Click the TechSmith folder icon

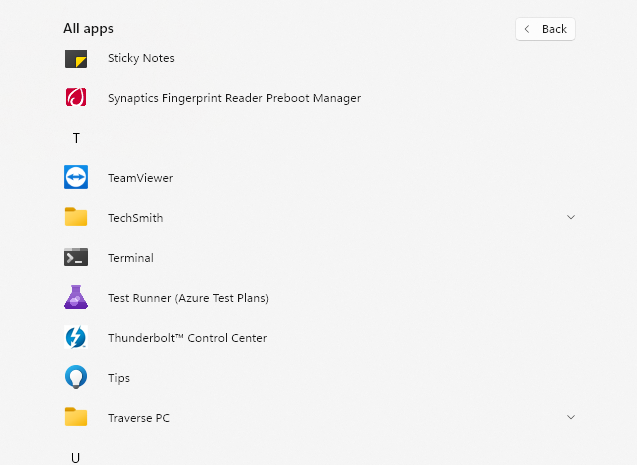pyautogui.click(x=76, y=217)
